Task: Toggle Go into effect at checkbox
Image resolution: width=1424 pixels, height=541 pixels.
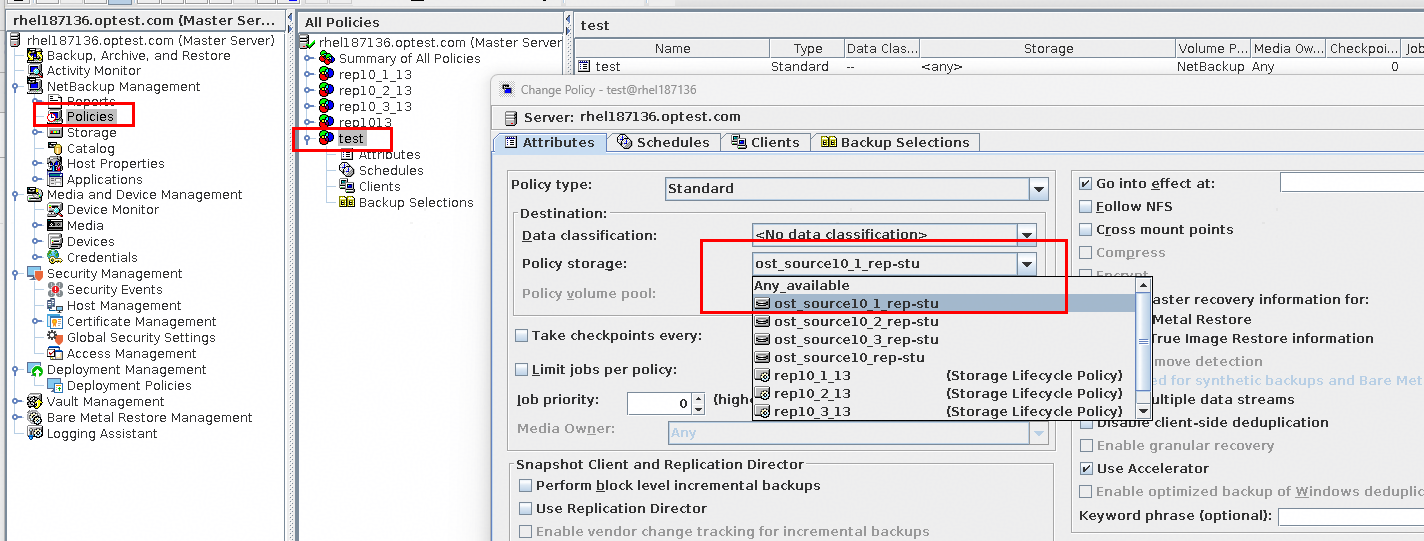Action: (x=1086, y=184)
